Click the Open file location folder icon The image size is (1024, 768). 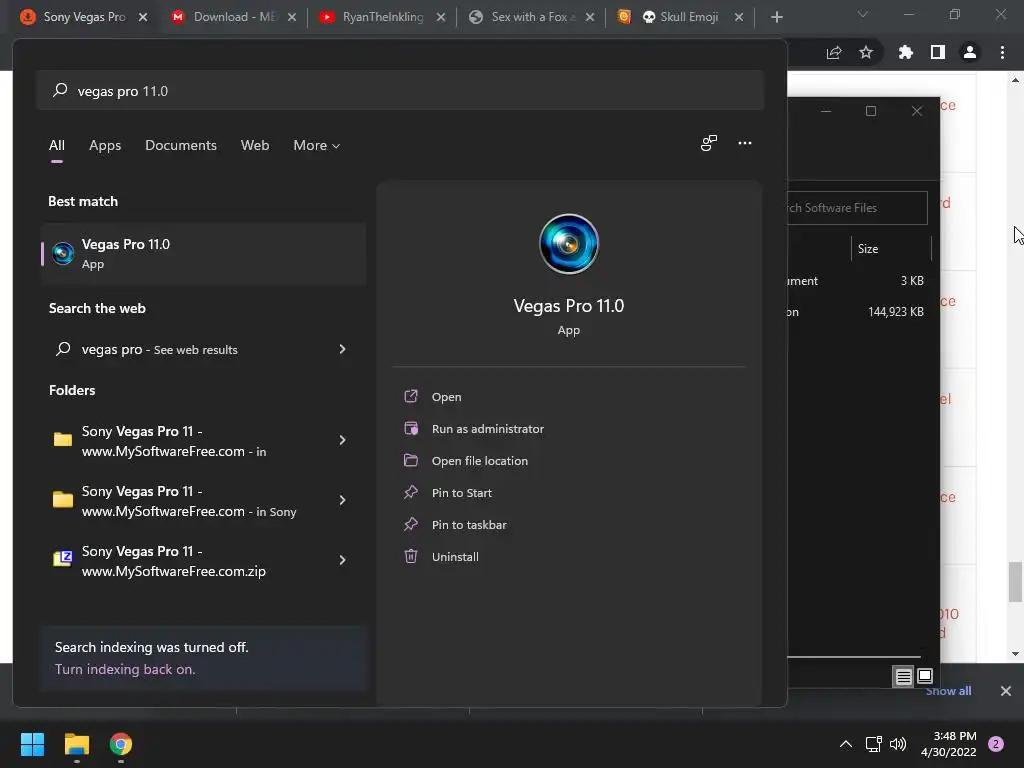[411, 460]
